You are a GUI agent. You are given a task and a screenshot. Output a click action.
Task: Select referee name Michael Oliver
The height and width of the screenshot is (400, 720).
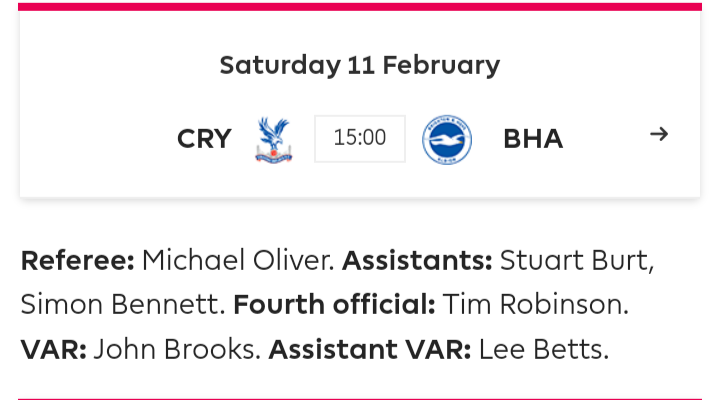pyautogui.click(x=238, y=260)
